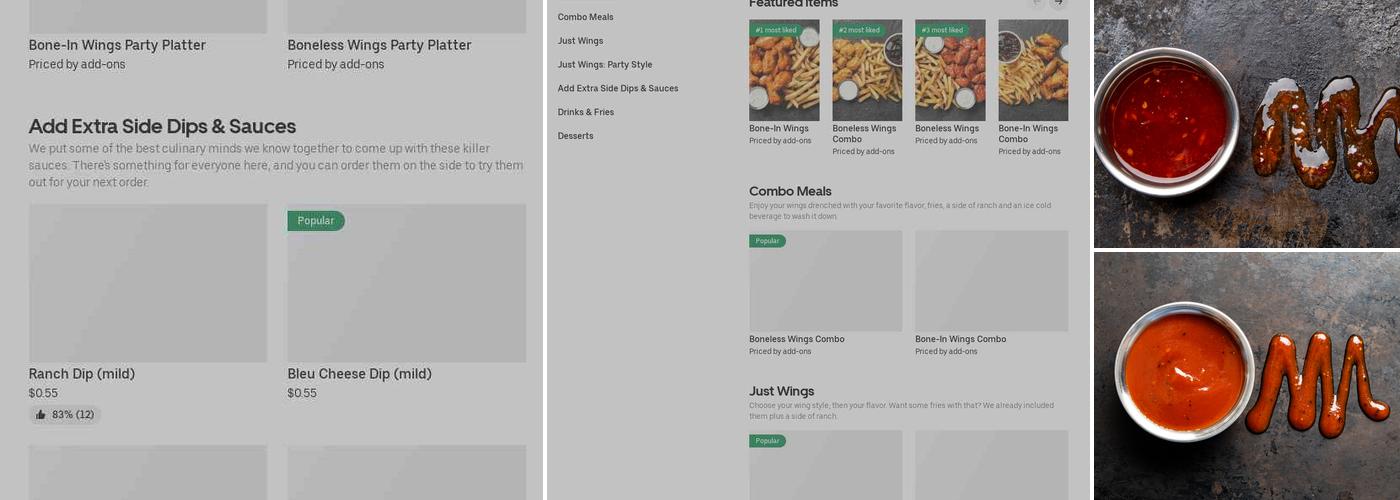Click the #3 most liked badge

pyautogui.click(x=942, y=31)
